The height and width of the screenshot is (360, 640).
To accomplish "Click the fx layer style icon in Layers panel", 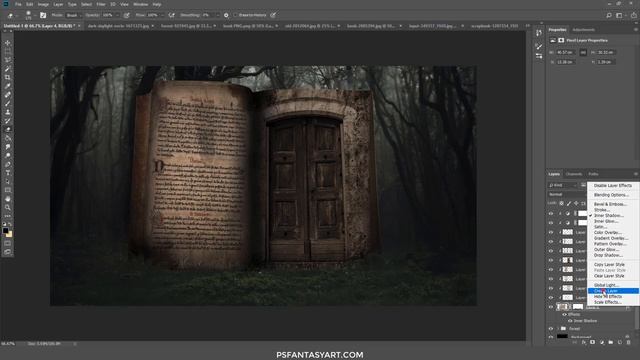I will tap(584, 342).
